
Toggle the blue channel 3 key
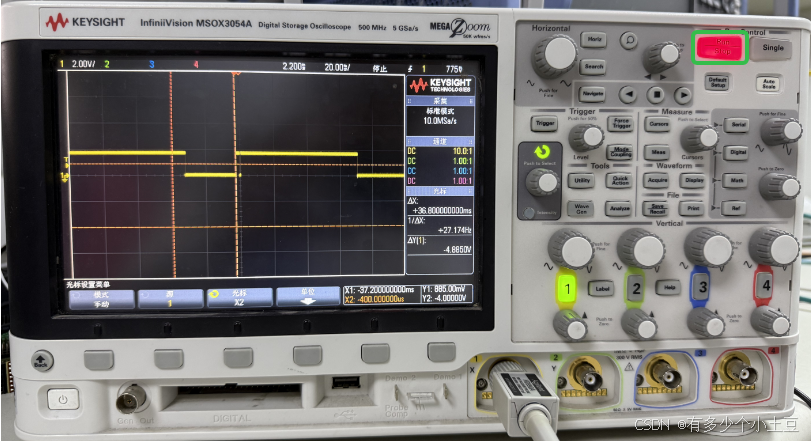click(702, 286)
